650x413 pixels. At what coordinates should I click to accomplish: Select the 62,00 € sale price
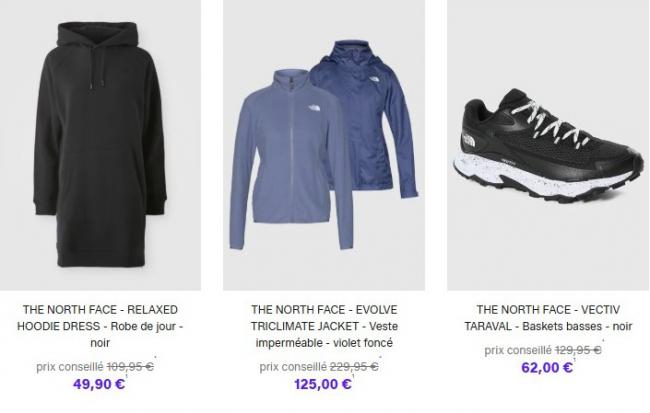point(546,367)
